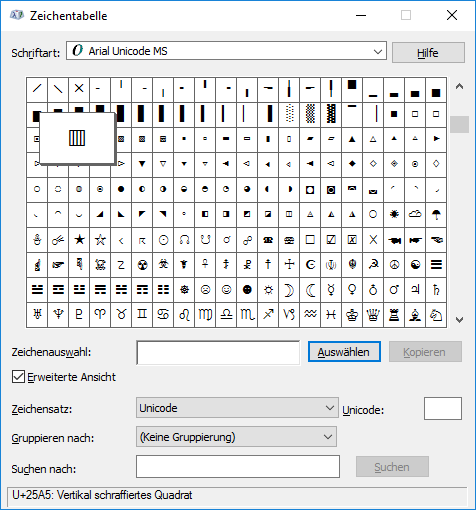The width and height of the screenshot is (476, 510).
Task: Focus the Suchen nach search field
Action: [238, 466]
